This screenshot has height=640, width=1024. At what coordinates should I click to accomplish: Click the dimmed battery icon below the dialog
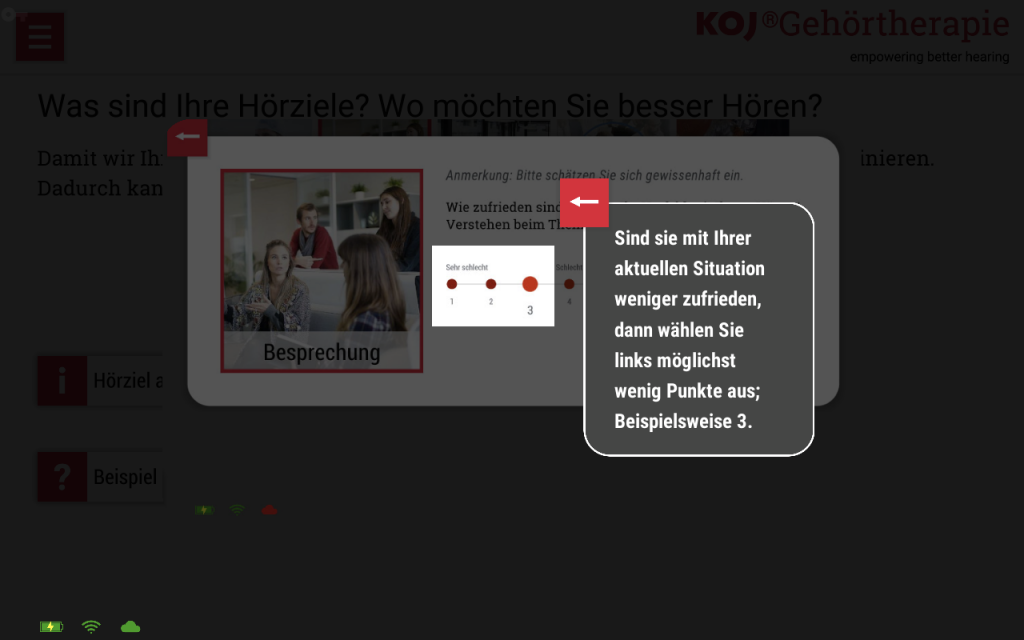(204, 510)
